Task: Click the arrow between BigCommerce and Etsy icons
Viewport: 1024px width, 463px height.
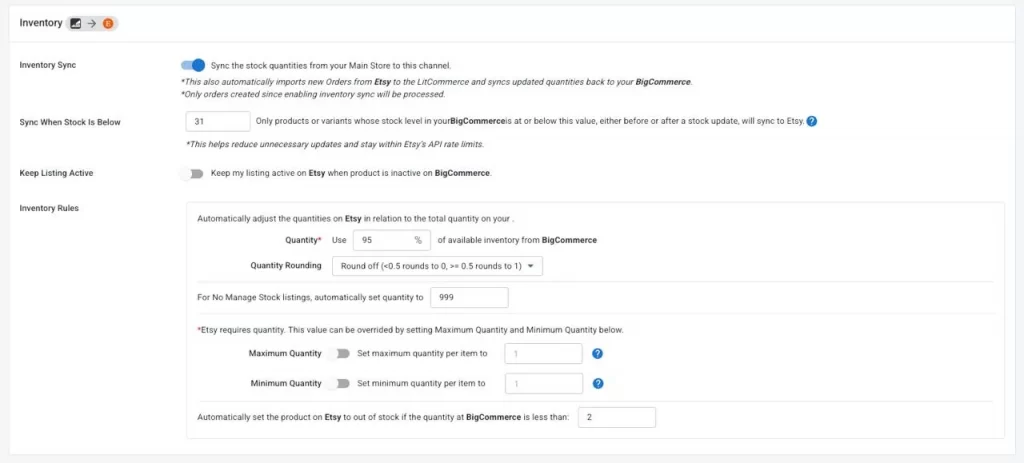Action: 91,24
